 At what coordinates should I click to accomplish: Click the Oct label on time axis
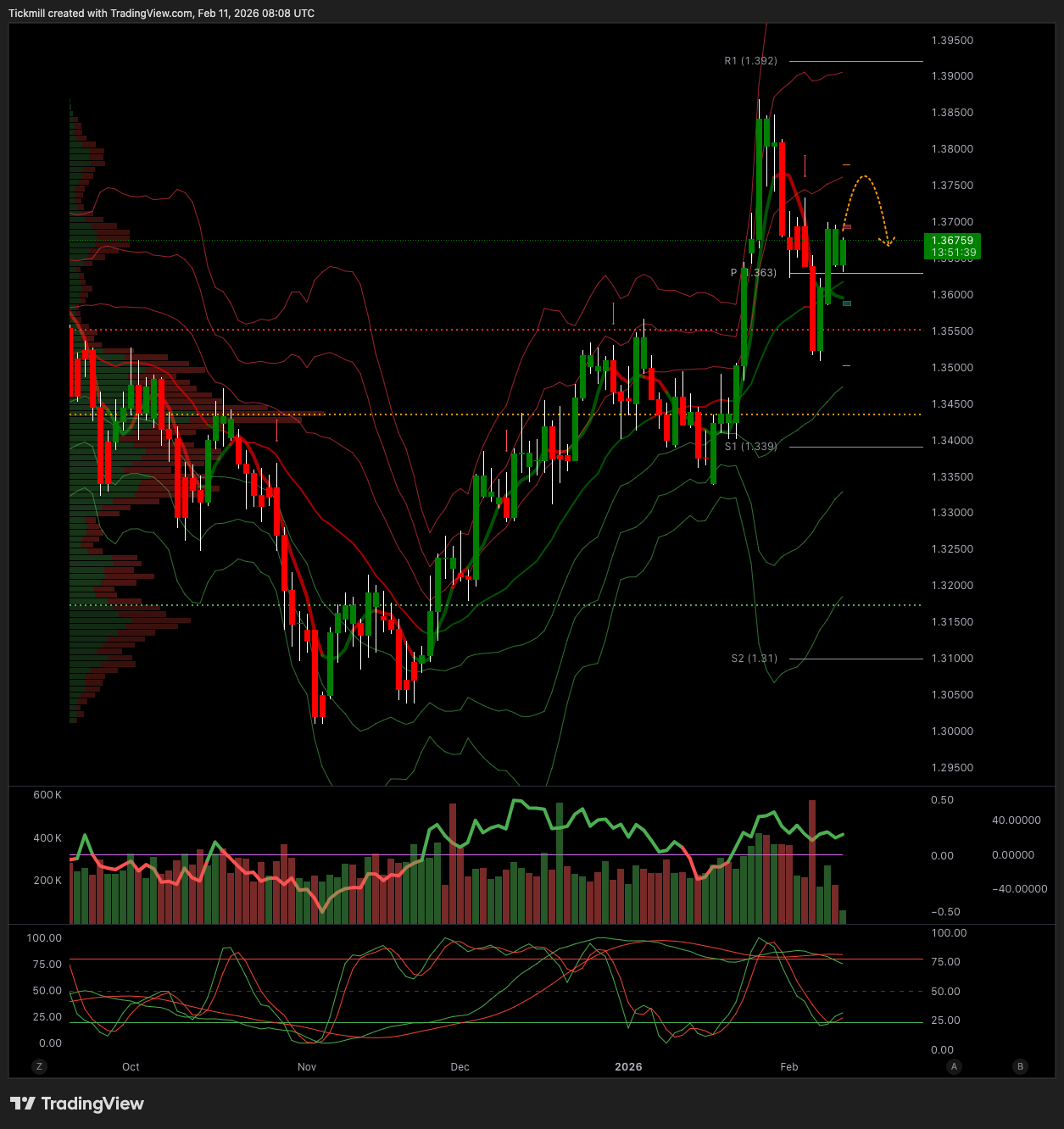click(131, 1067)
